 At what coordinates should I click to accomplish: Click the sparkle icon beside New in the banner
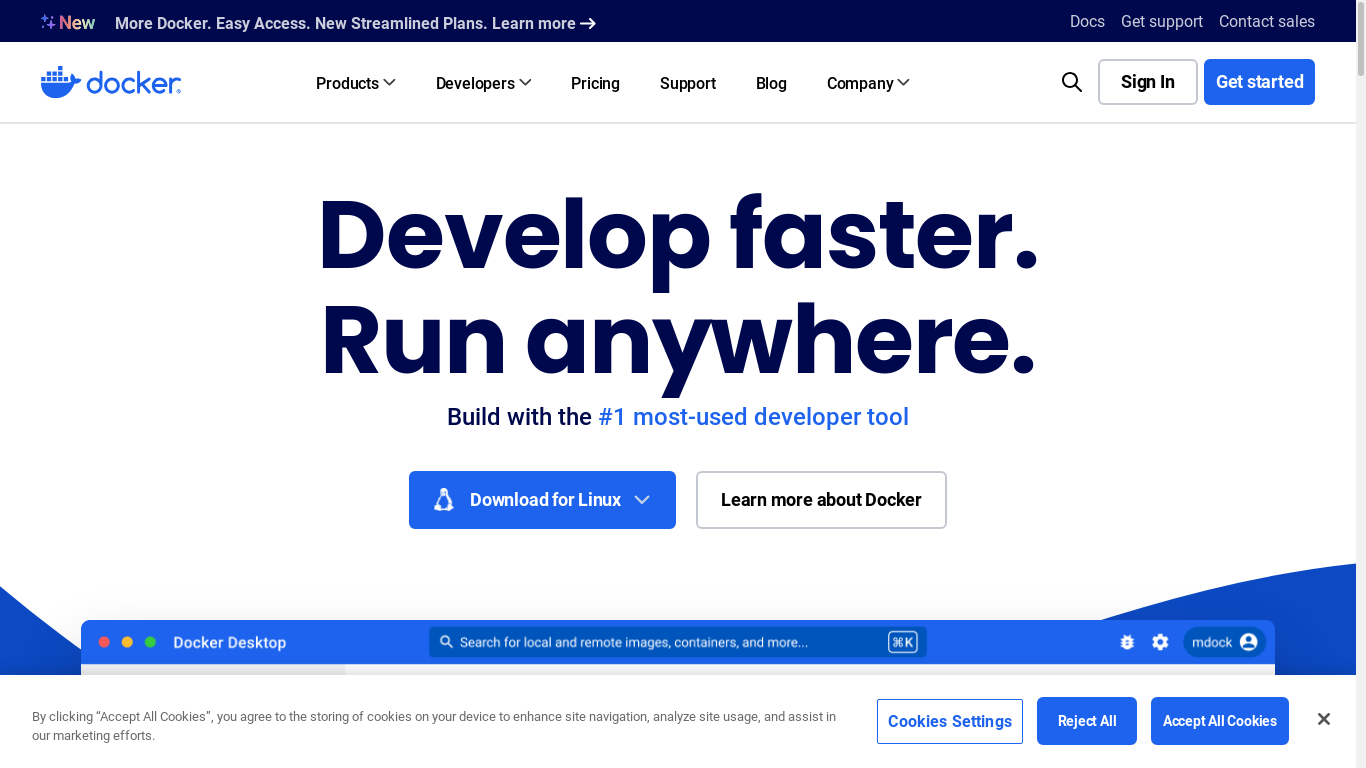tap(48, 22)
